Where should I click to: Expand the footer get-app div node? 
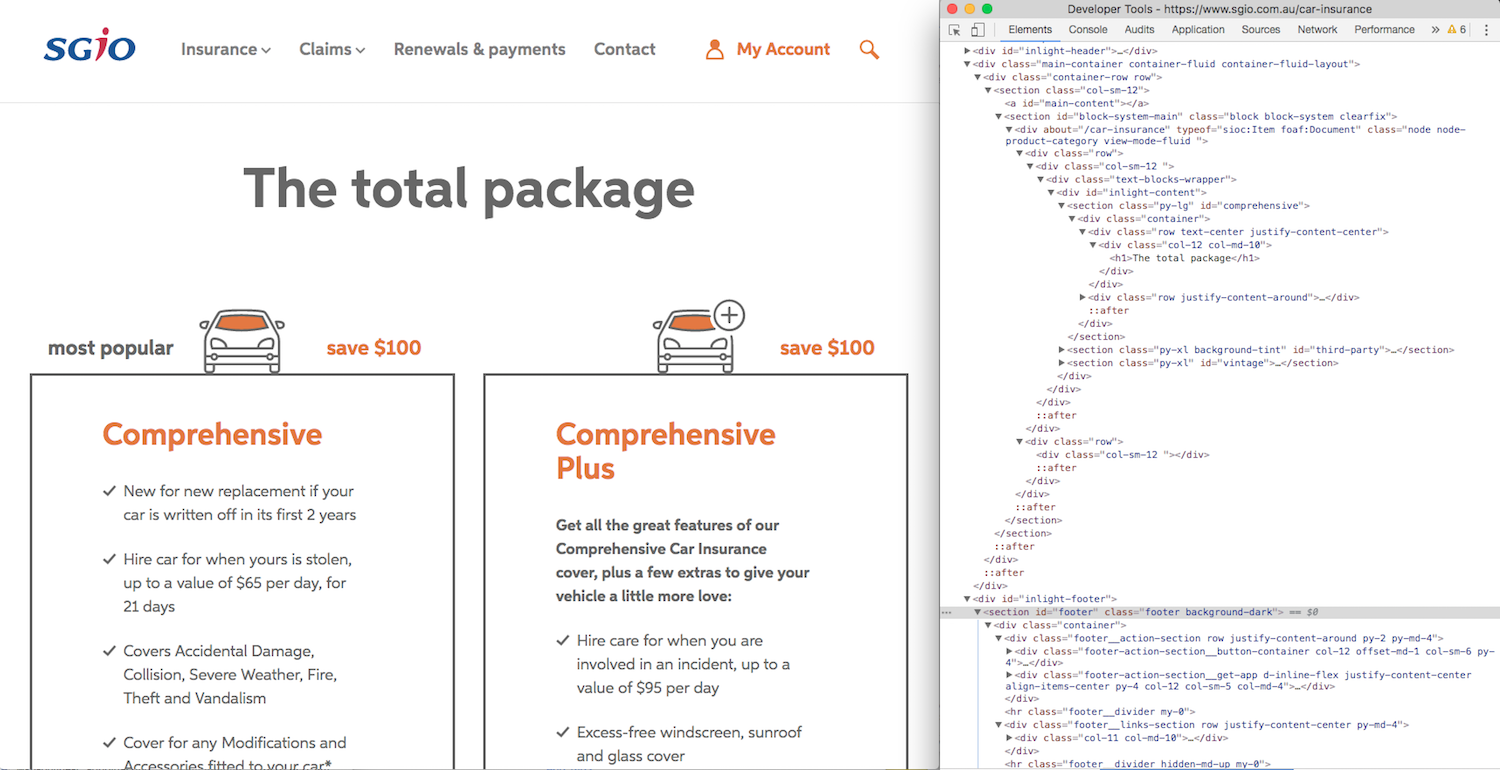1009,675
